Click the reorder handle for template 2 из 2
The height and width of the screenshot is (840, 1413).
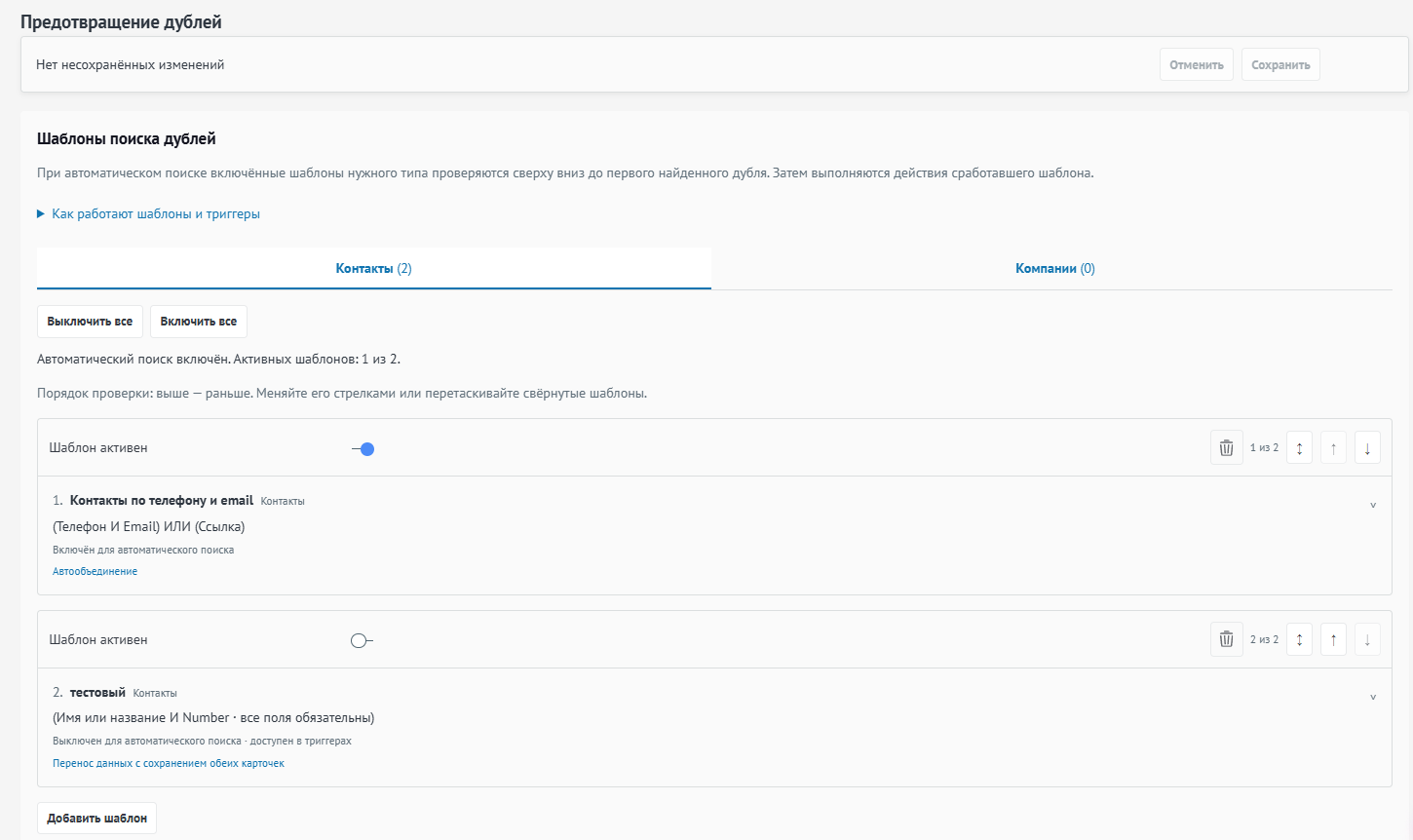pos(1299,640)
